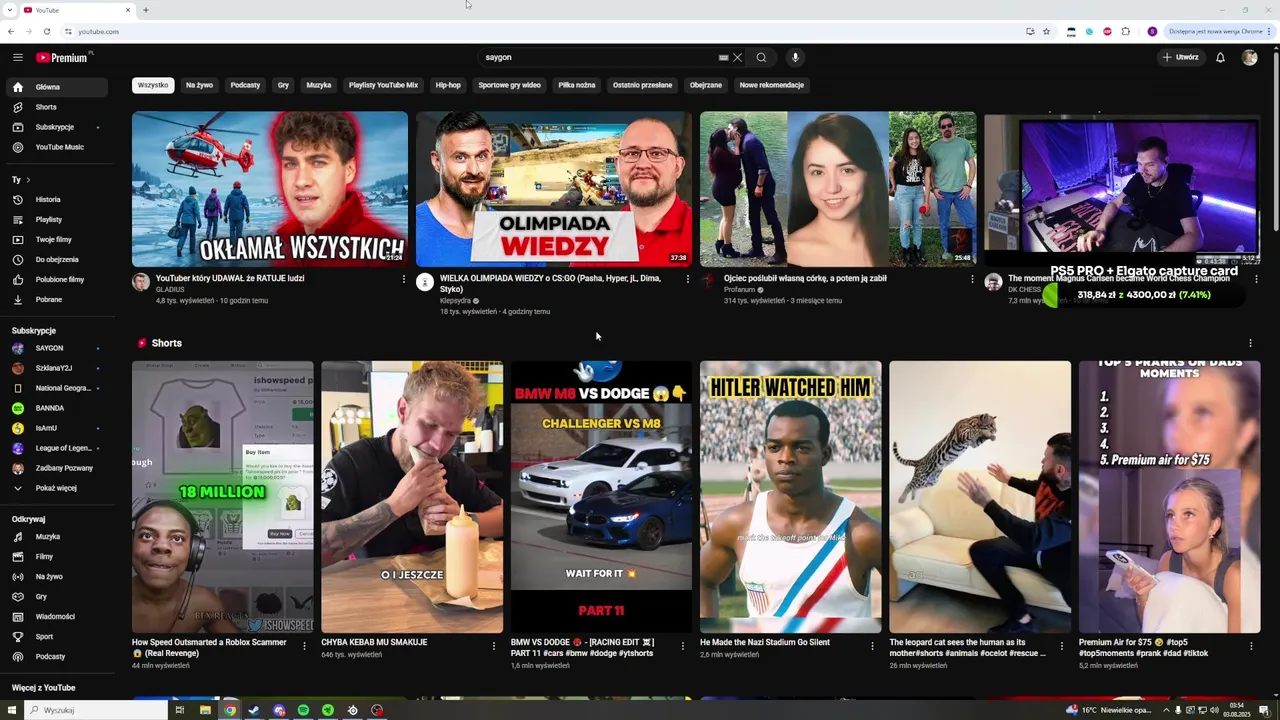Open the Shorts shelf options menu
Screen dimensions: 1280x720
click(1250, 343)
